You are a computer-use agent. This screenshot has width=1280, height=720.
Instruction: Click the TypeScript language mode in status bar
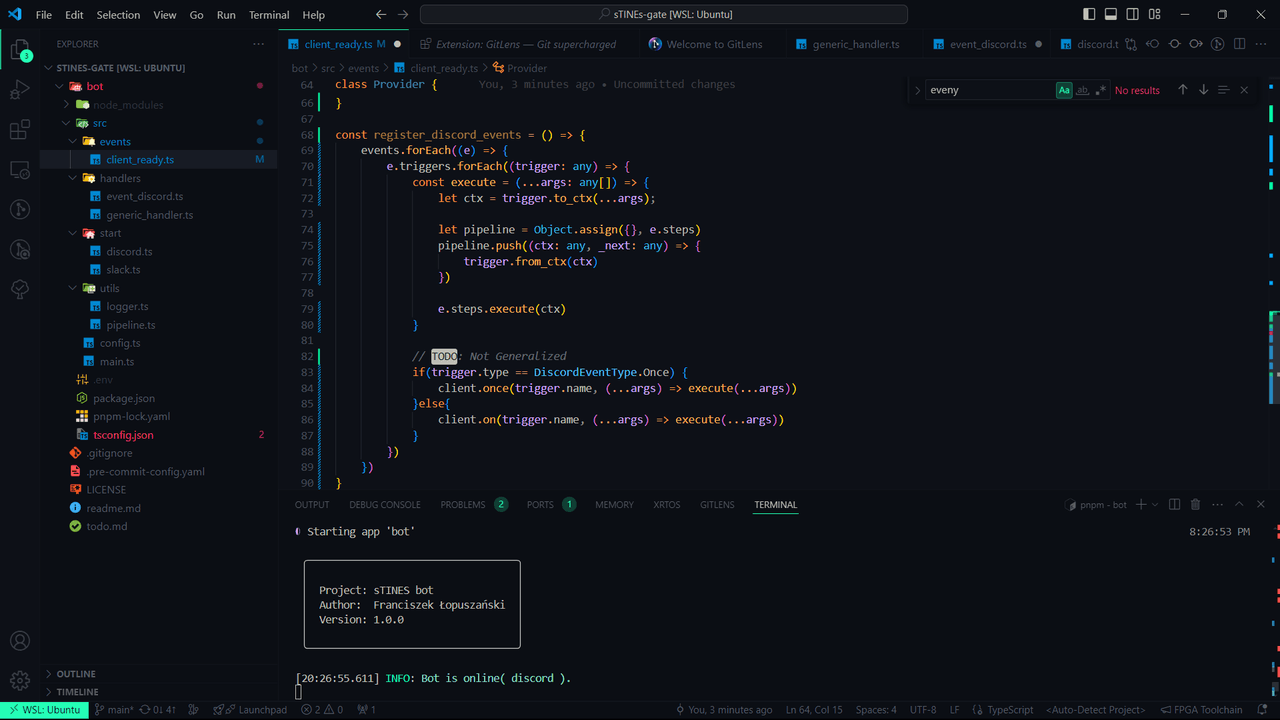click(1009, 710)
